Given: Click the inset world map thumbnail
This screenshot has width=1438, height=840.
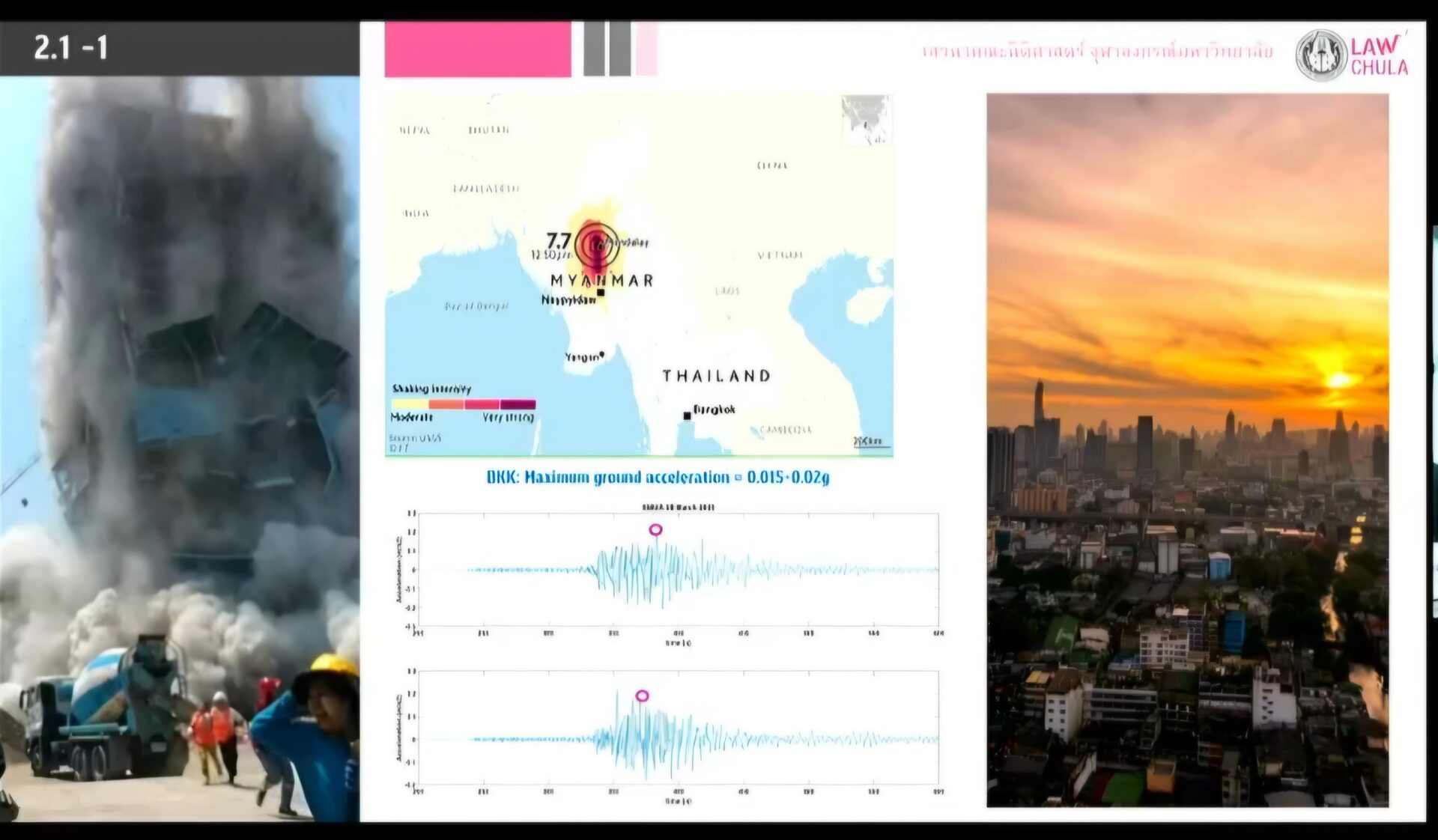Looking at the screenshot, I should click(x=867, y=121).
